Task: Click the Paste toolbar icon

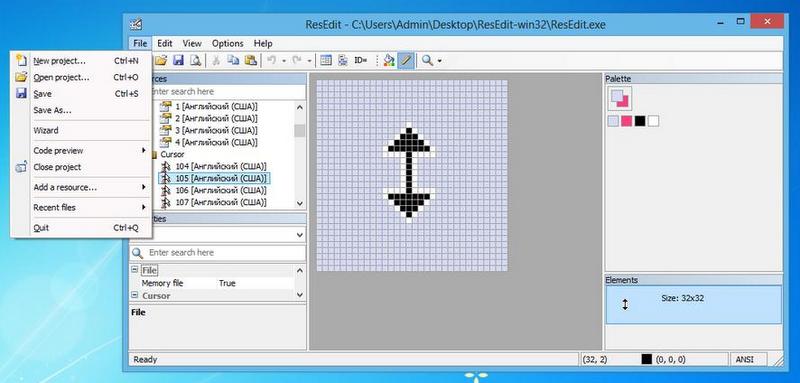Action: coord(250,60)
